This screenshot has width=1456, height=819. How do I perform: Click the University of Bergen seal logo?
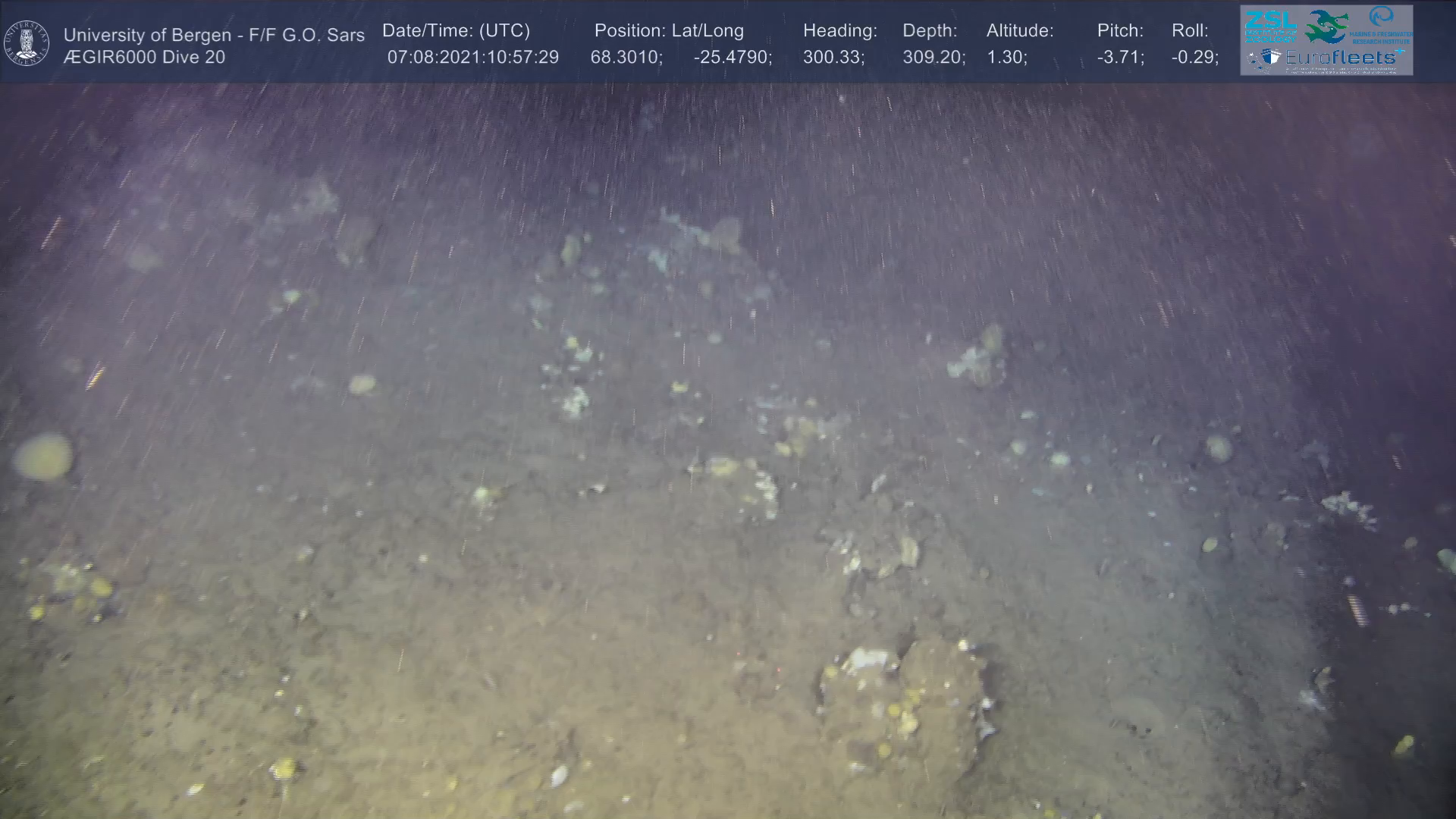click(x=27, y=42)
